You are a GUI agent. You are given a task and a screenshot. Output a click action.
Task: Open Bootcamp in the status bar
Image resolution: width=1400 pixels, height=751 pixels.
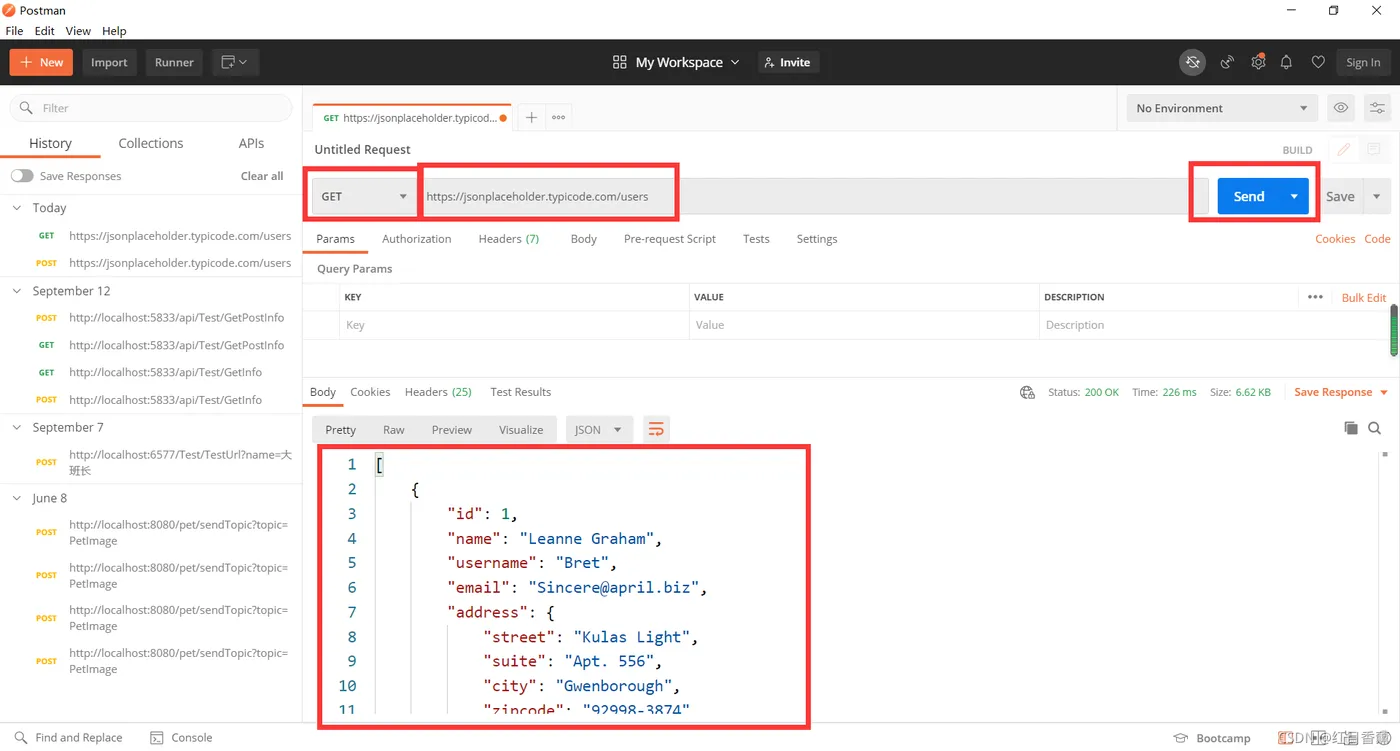[1212, 738]
